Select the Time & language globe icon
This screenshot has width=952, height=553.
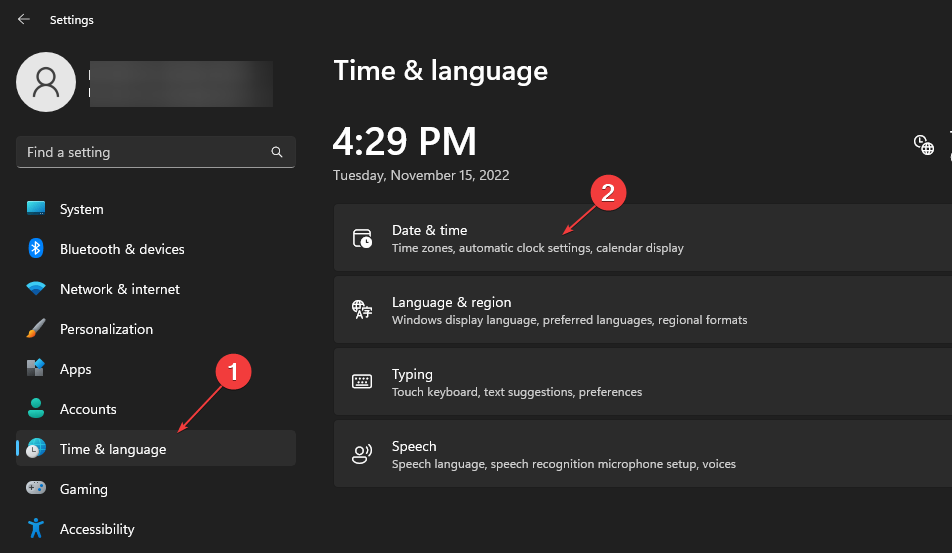tap(36, 448)
